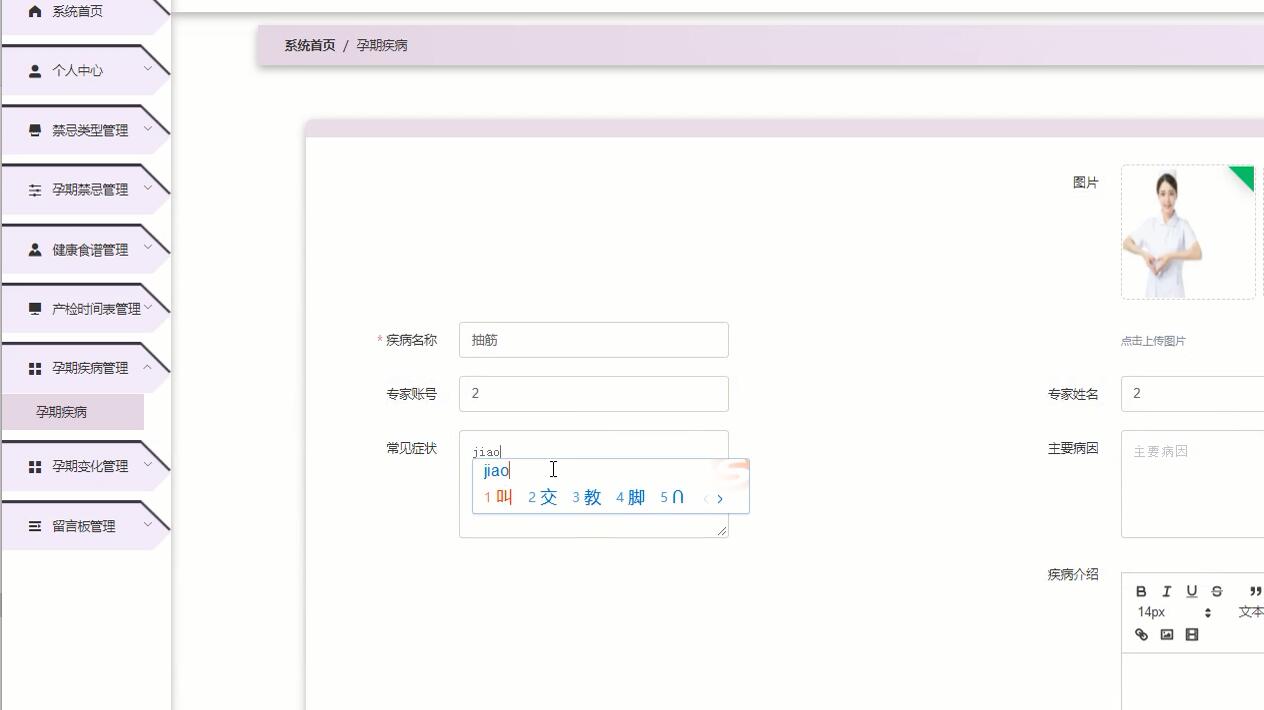Click the person icon beside 个人中心
1264x710 pixels.
tap(35, 71)
